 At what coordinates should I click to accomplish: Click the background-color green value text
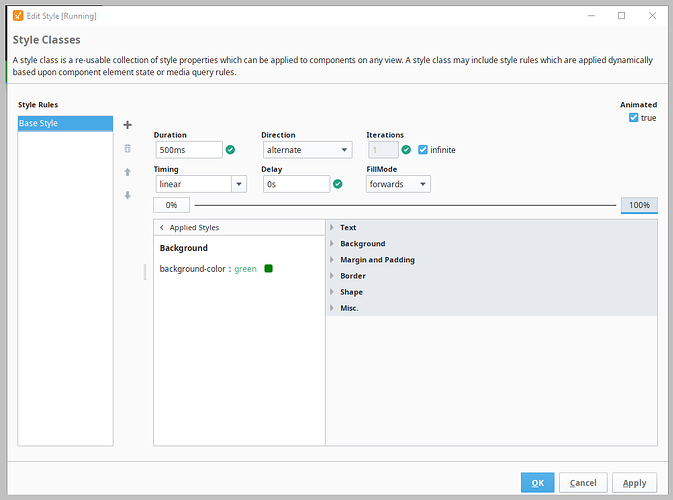coord(246,269)
